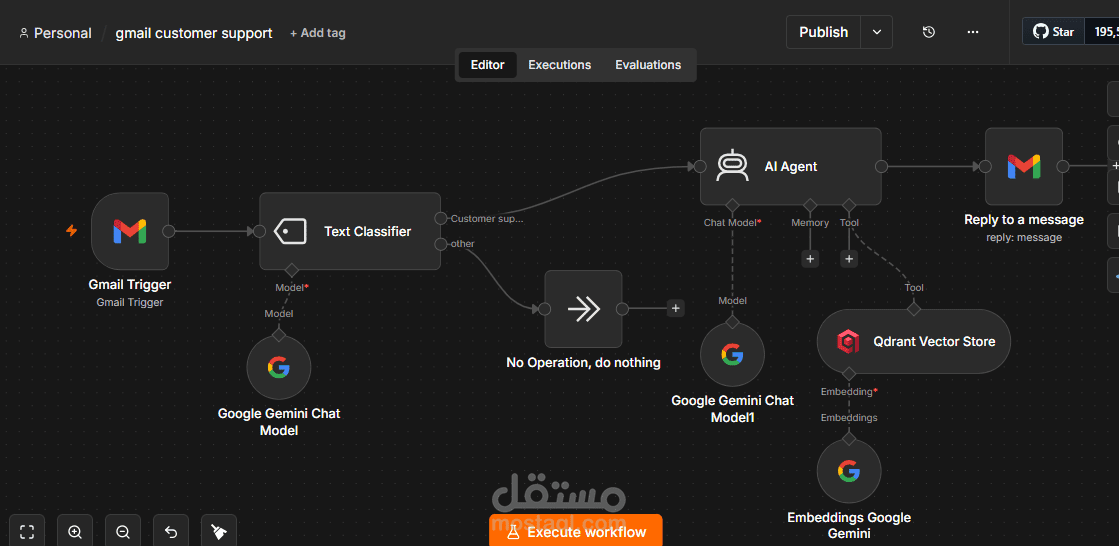Open the No Operation, do nothing node

[x=583, y=309]
